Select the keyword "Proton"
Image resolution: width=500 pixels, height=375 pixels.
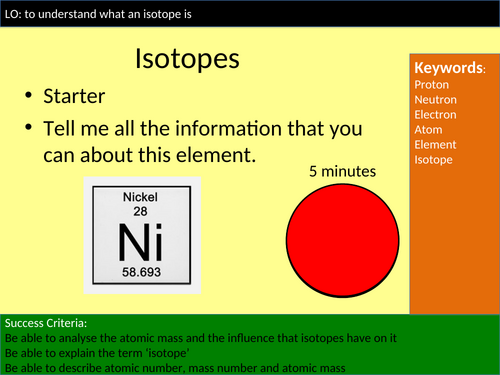432,85
